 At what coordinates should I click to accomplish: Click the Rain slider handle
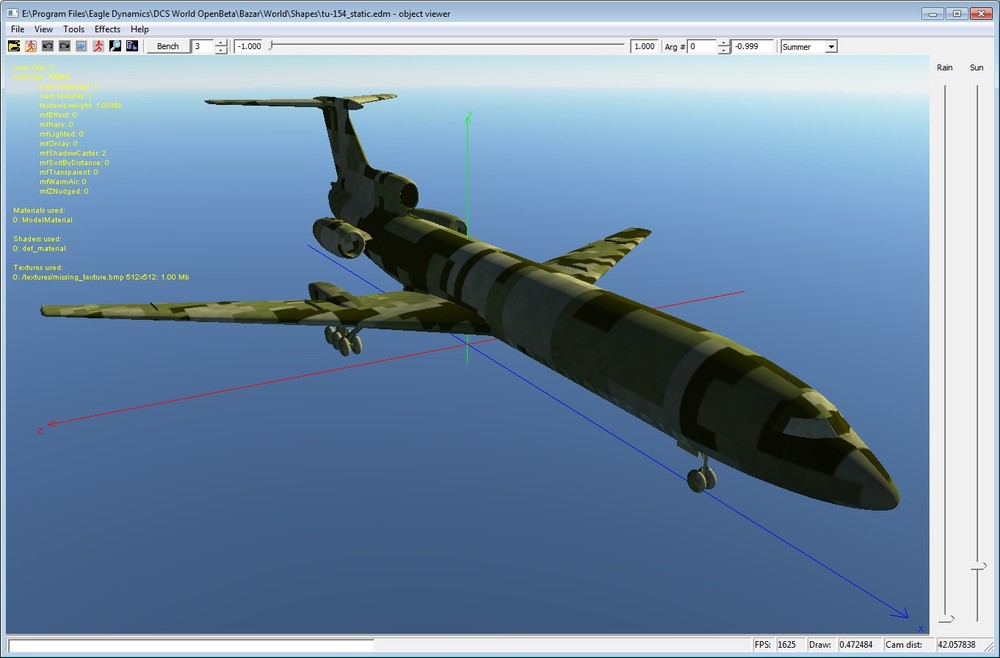pos(946,618)
